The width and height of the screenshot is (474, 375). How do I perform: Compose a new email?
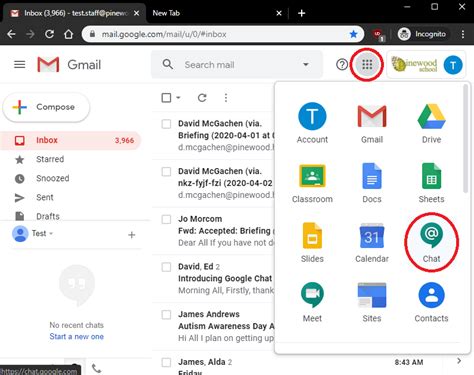click(46, 107)
